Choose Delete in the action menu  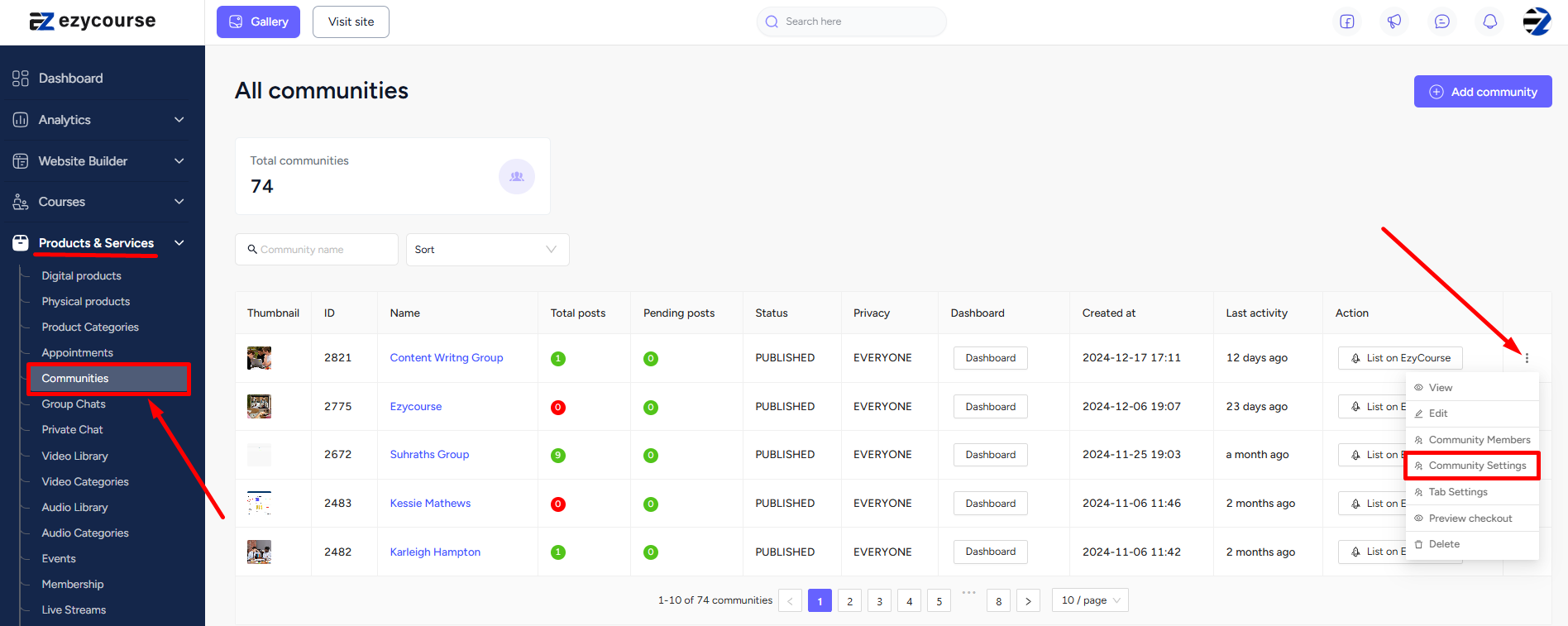(x=1472, y=544)
